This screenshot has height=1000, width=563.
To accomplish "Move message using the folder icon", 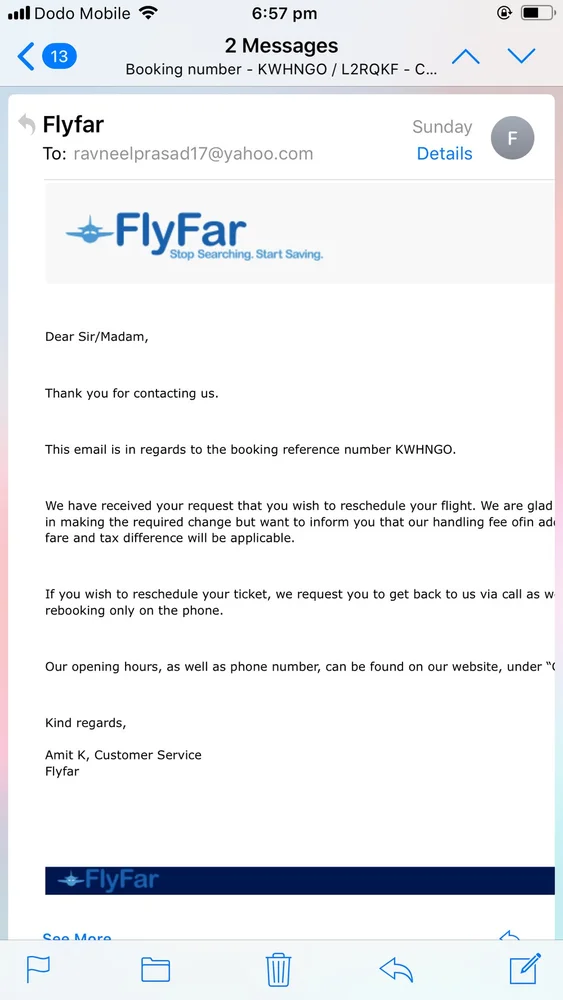I will (155, 970).
